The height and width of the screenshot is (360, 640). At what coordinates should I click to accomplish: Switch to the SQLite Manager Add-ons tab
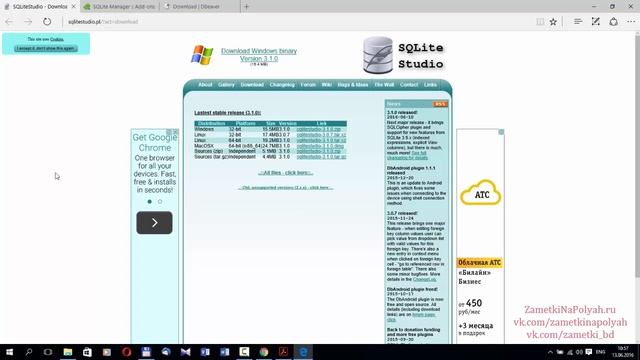coord(120,7)
